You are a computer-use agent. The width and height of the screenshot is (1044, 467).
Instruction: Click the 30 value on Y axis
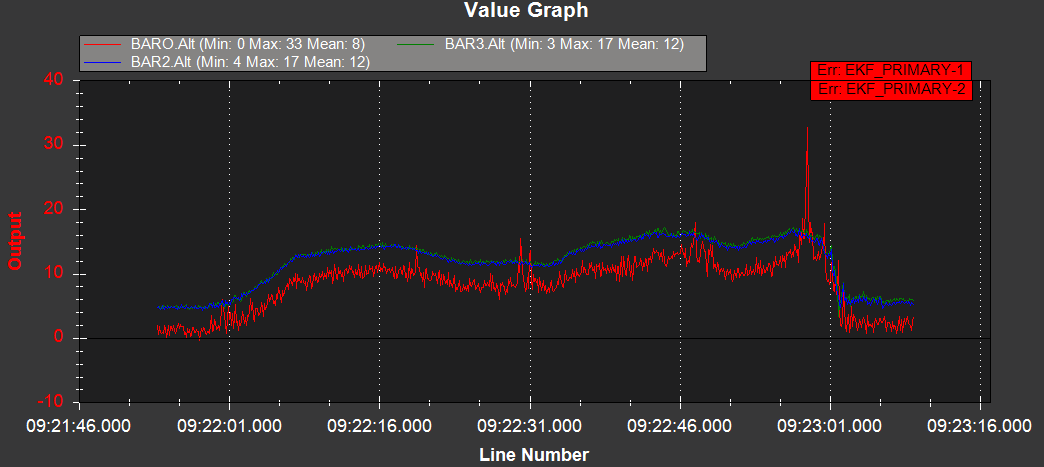(x=54, y=145)
